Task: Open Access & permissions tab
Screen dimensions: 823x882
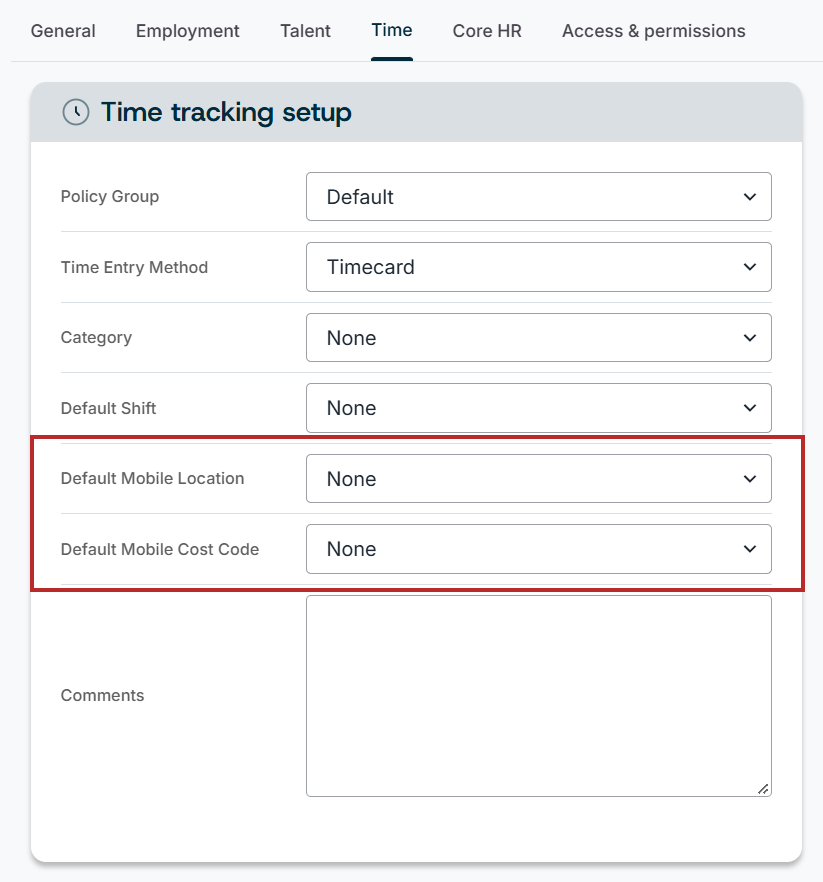Action: coord(654,31)
